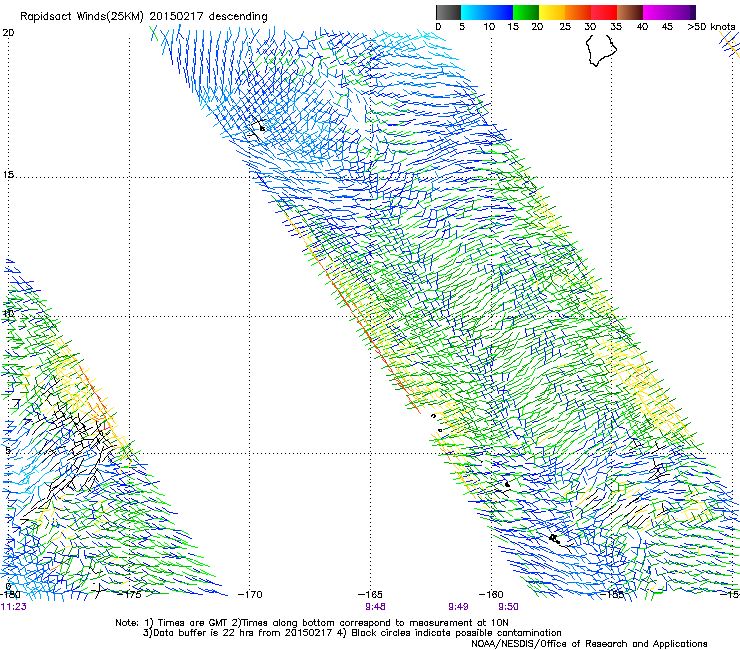Image resolution: width=740 pixels, height=650 pixels.
Task: Click the legend tick label 25
Action: pyautogui.click(x=565, y=27)
